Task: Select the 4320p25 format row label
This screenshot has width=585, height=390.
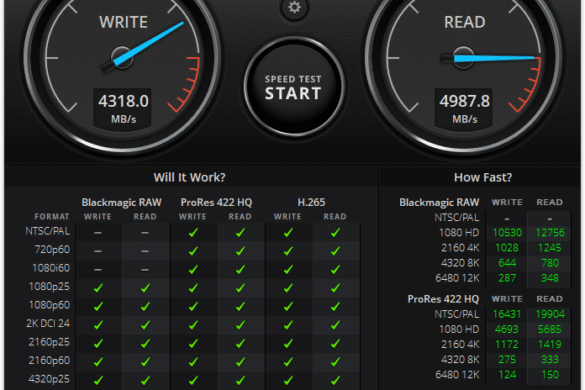Action: [x=49, y=379]
